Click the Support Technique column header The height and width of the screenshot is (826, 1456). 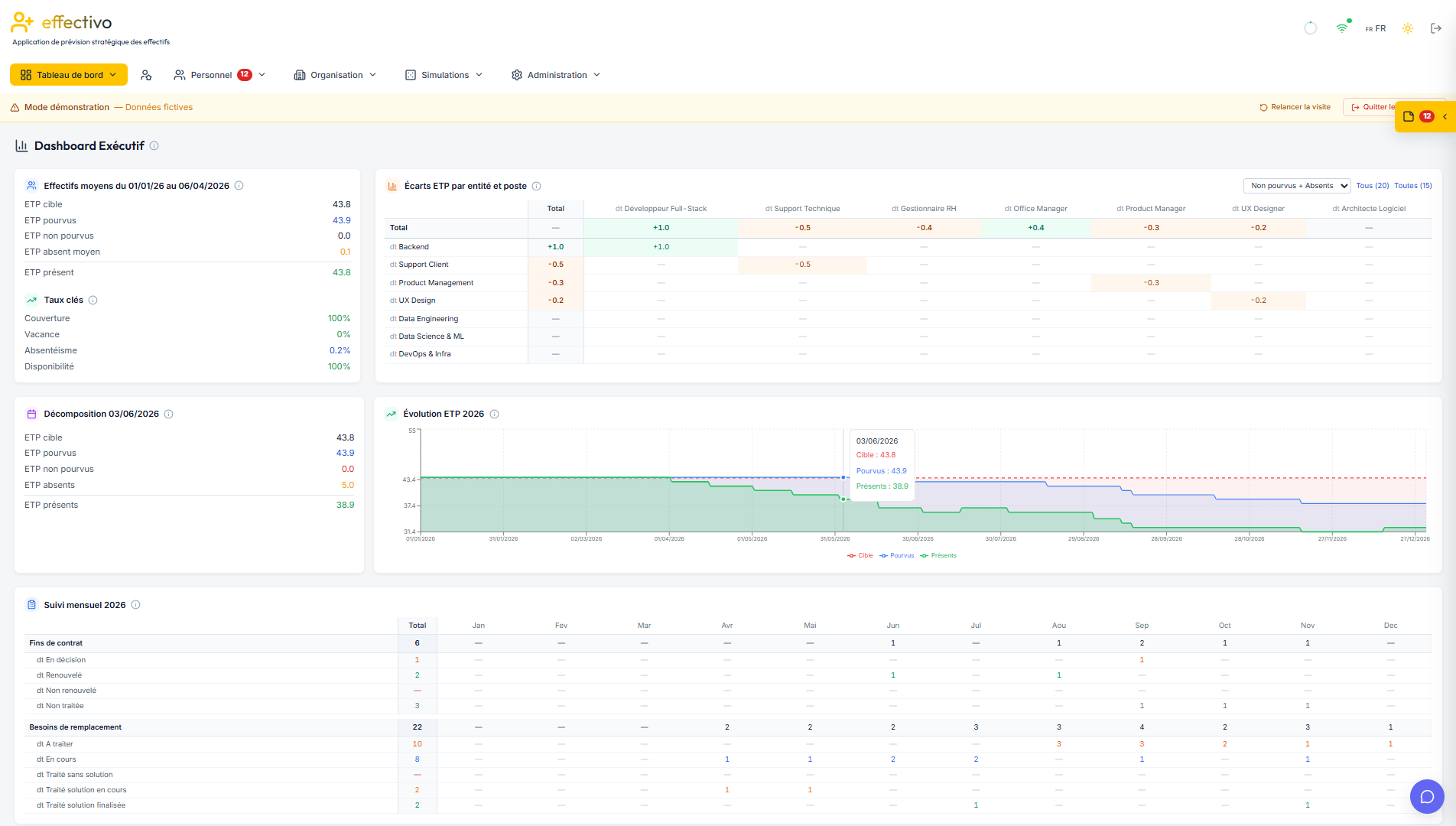coord(803,209)
